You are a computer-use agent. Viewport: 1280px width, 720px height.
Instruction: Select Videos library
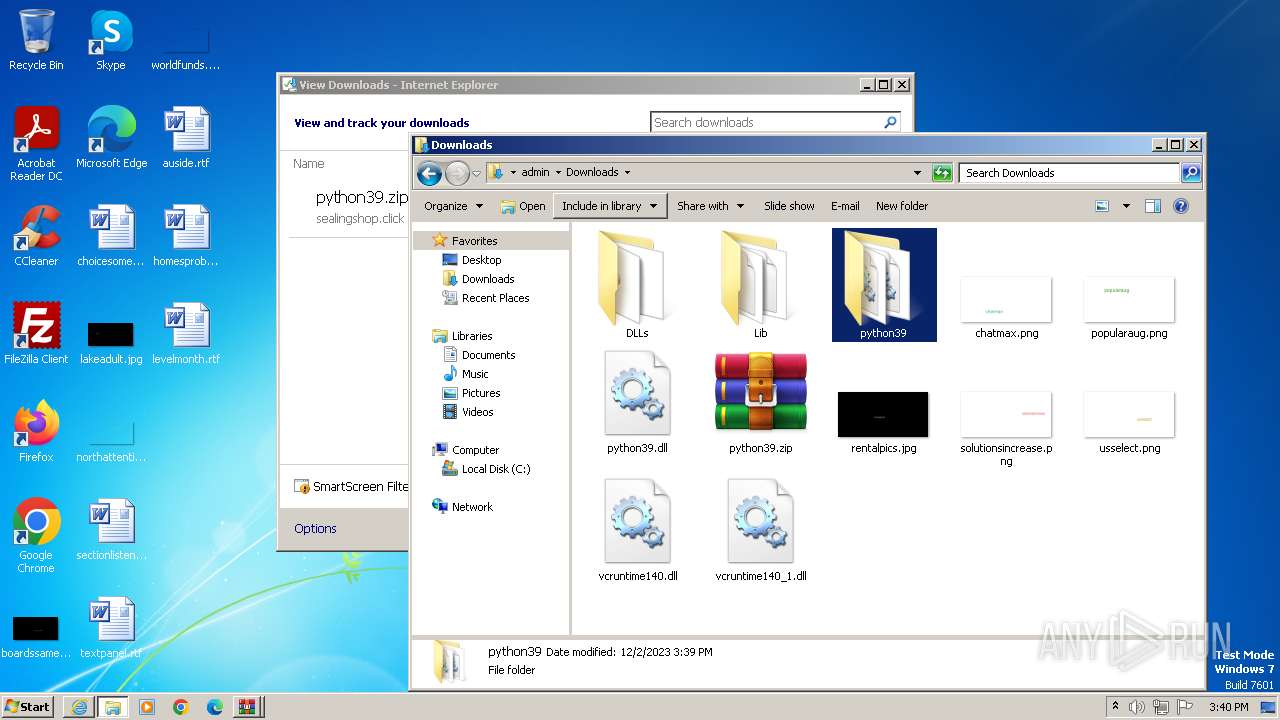point(477,412)
